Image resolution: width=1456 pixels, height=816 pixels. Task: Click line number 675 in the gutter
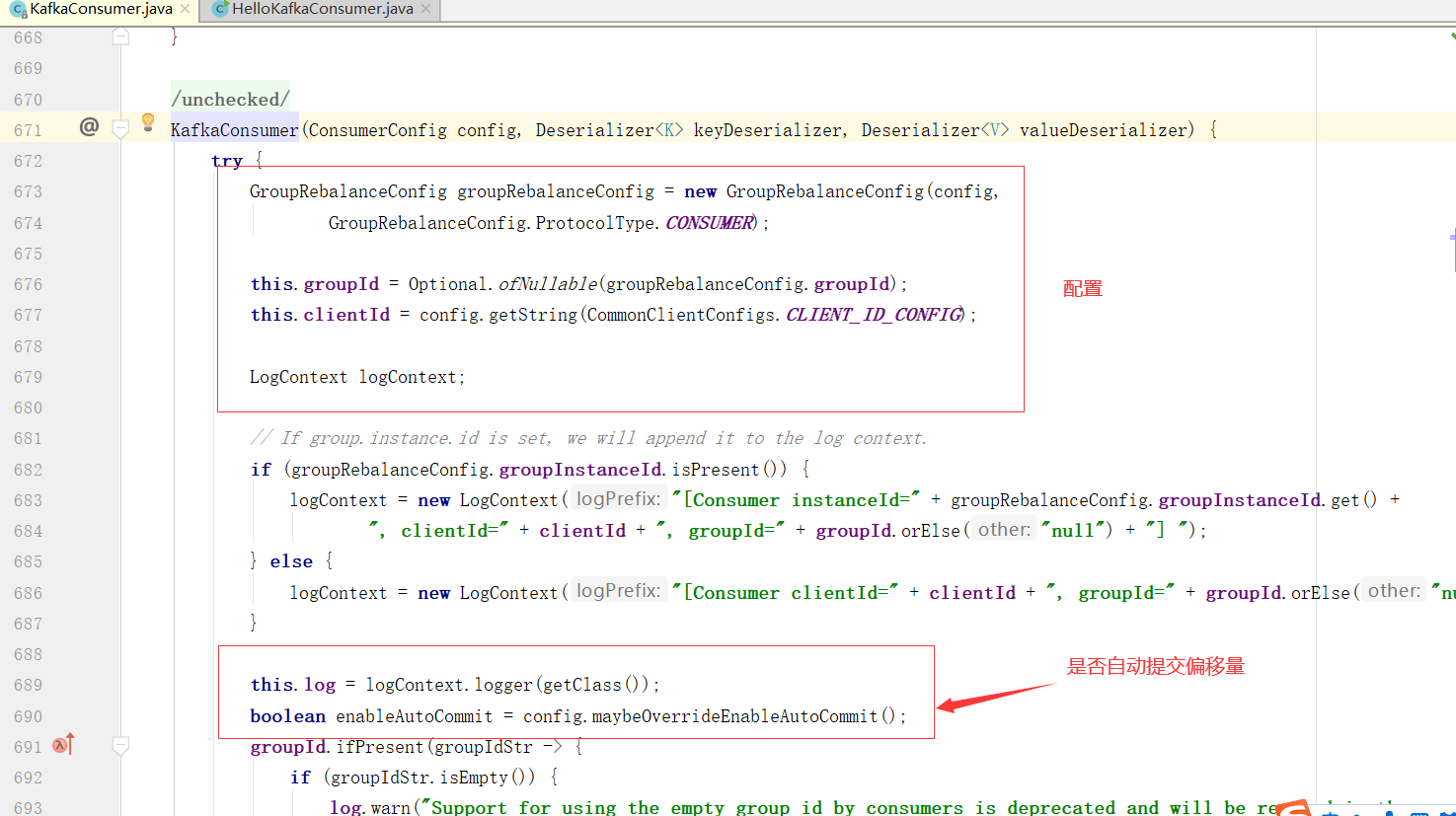pyautogui.click(x=29, y=254)
